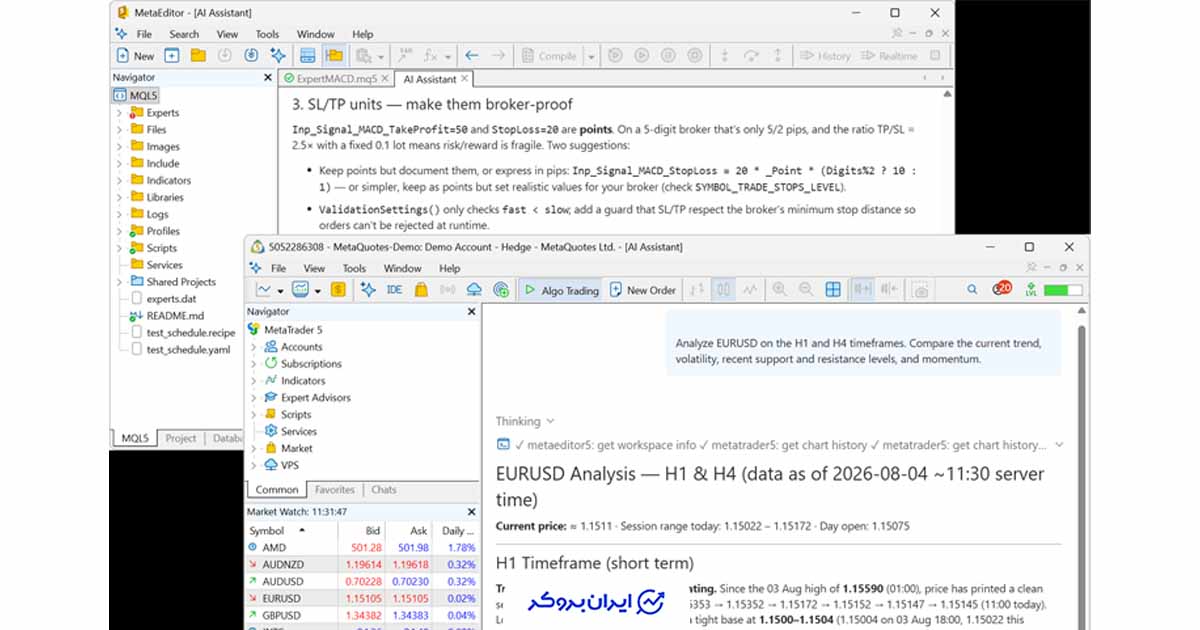Screen dimensions: 1200x630
Task: Click the History button in MetaEditor toolbar
Action: point(826,56)
